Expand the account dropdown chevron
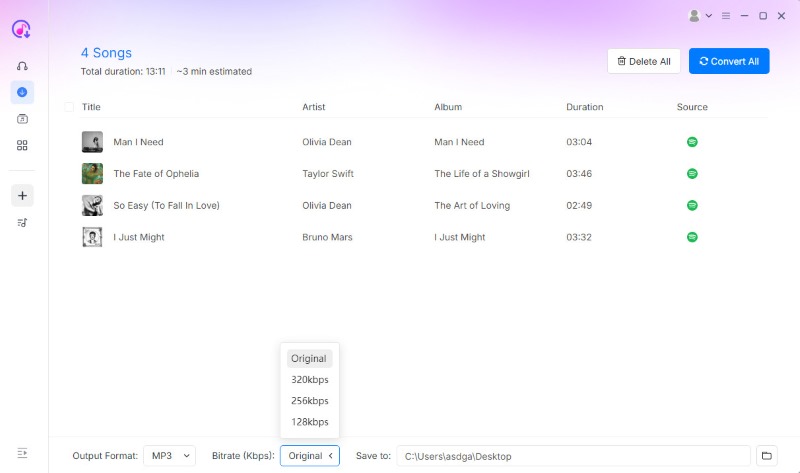Image resolution: width=800 pixels, height=473 pixels. point(709,16)
